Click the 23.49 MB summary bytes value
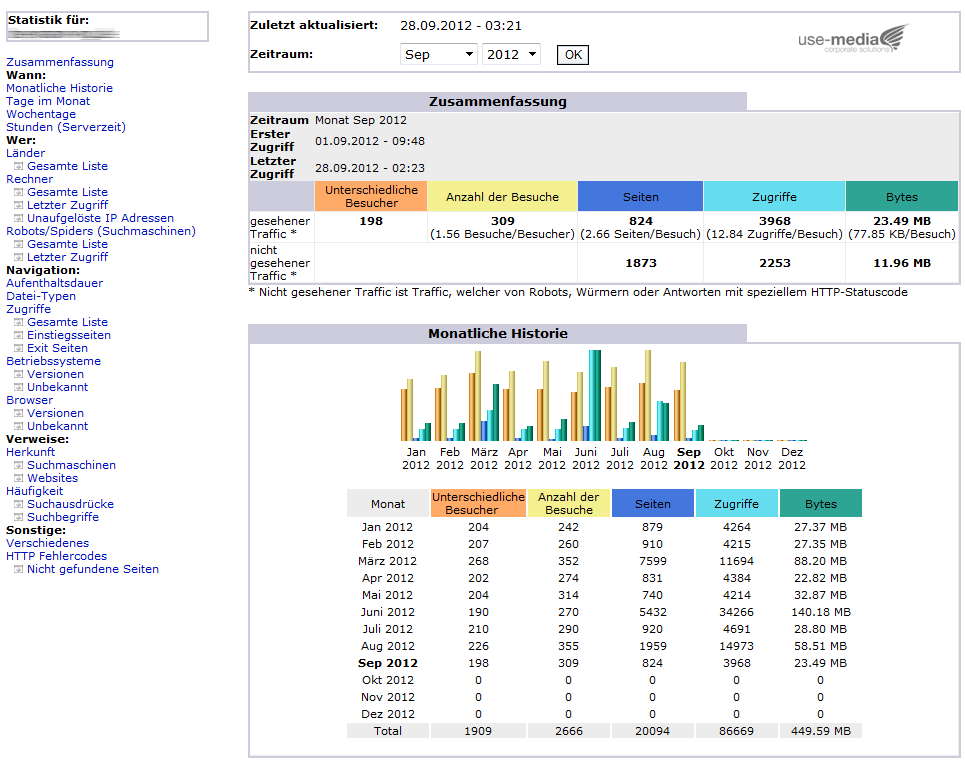Image resolution: width=965 pixels, height=766 pixels. pyautogui.click(x=902, y=221)
